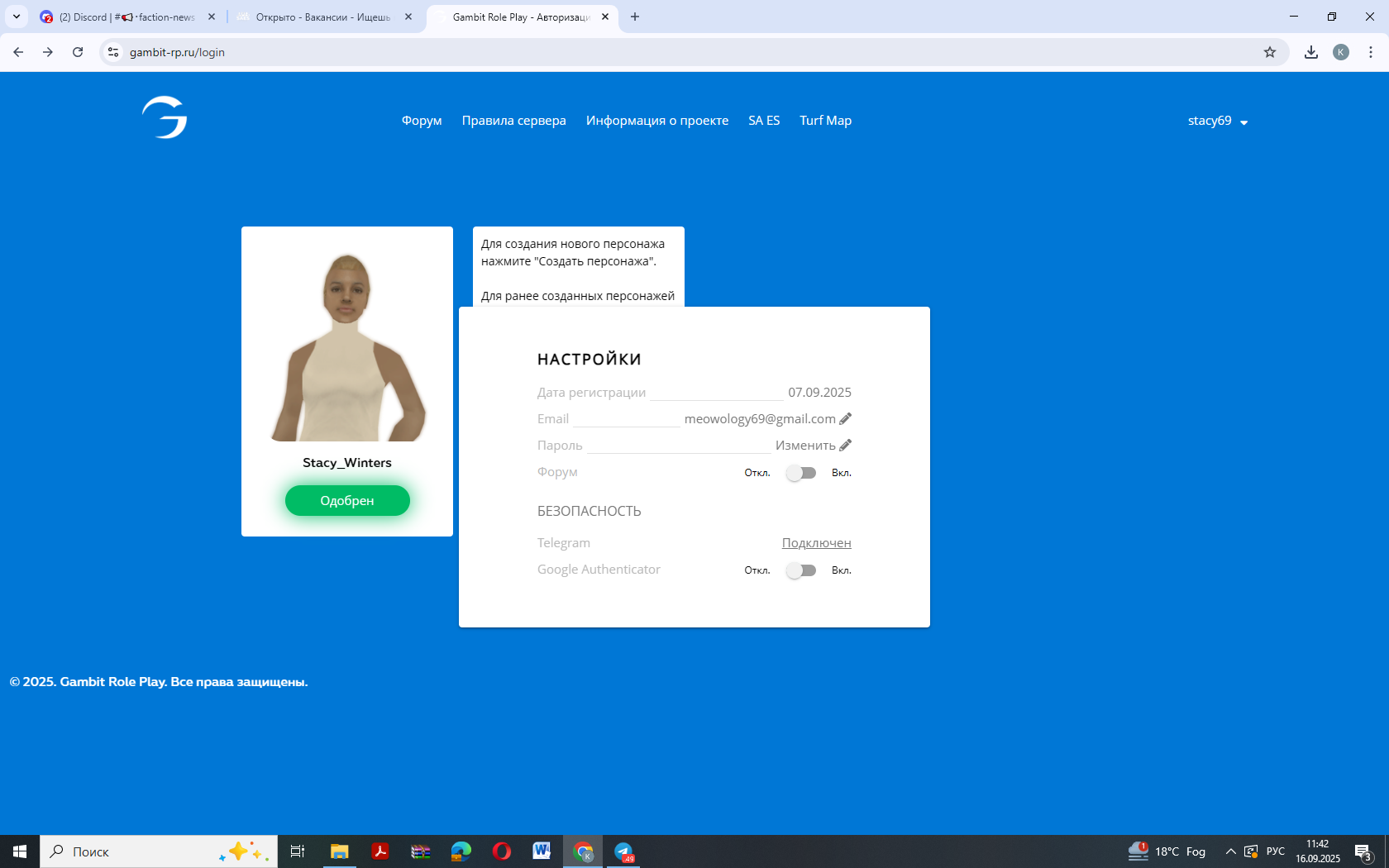Go forward in browser history

point(48,52)
